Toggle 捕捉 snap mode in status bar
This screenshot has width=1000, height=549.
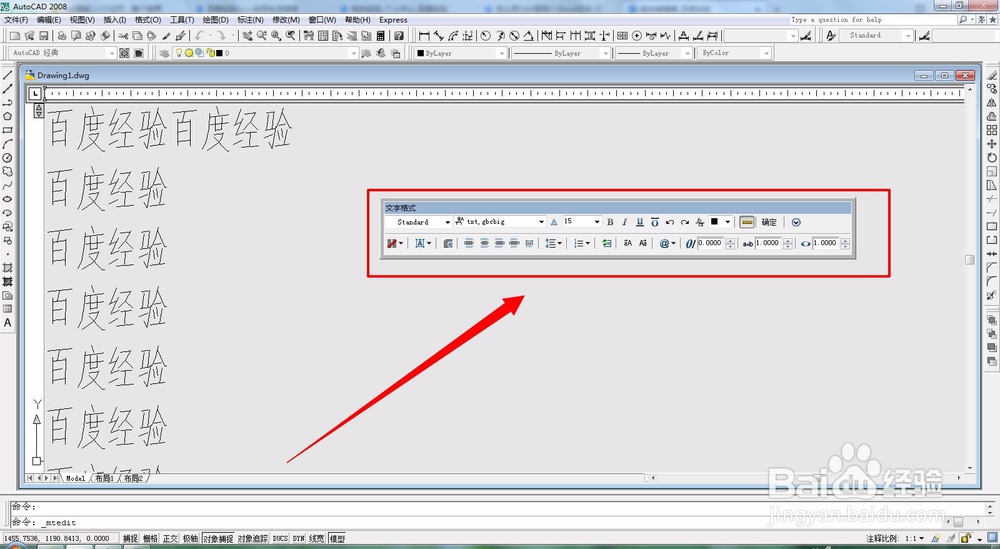130,539
